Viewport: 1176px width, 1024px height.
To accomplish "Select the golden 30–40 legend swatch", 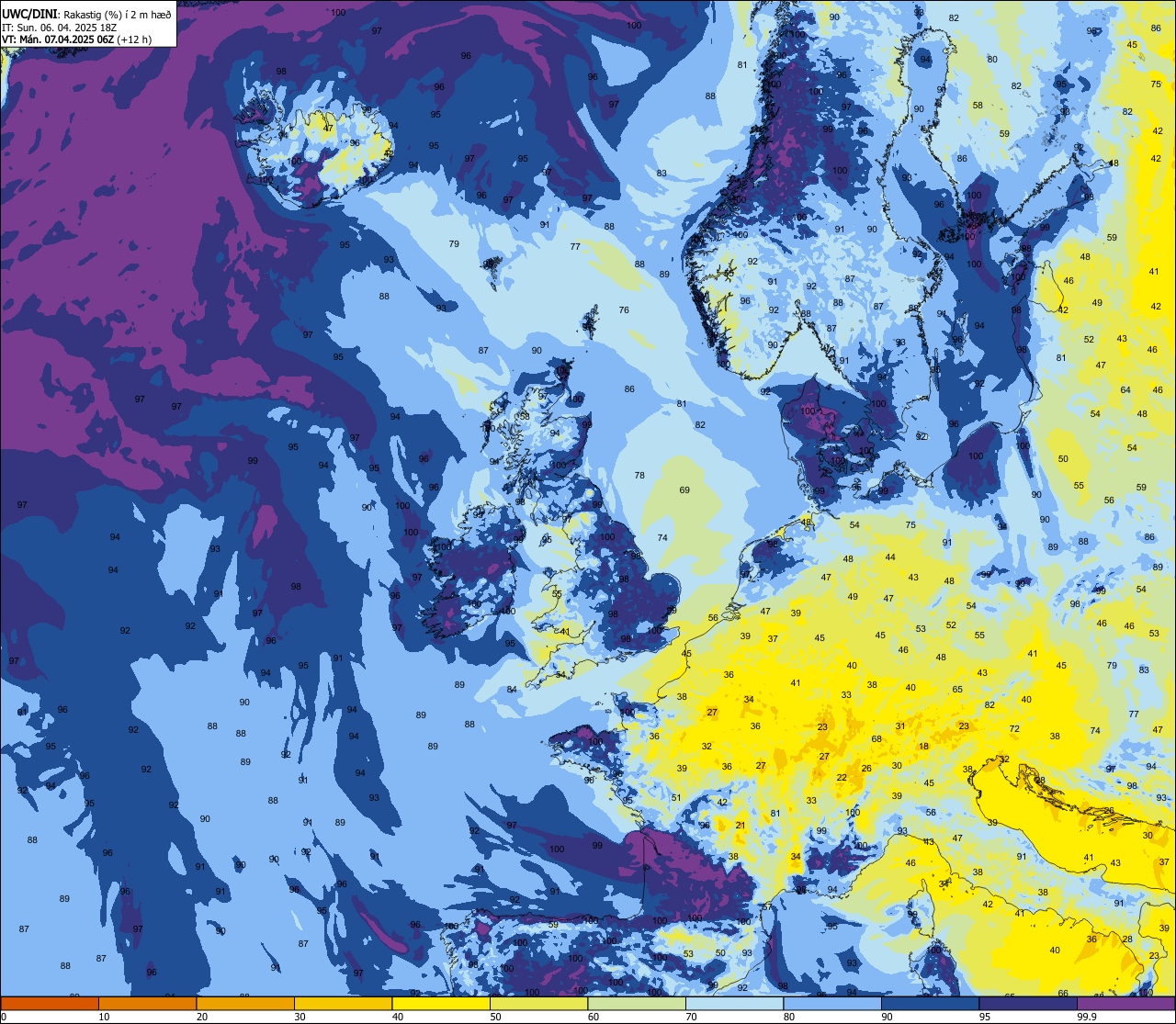I will 343,1003.
